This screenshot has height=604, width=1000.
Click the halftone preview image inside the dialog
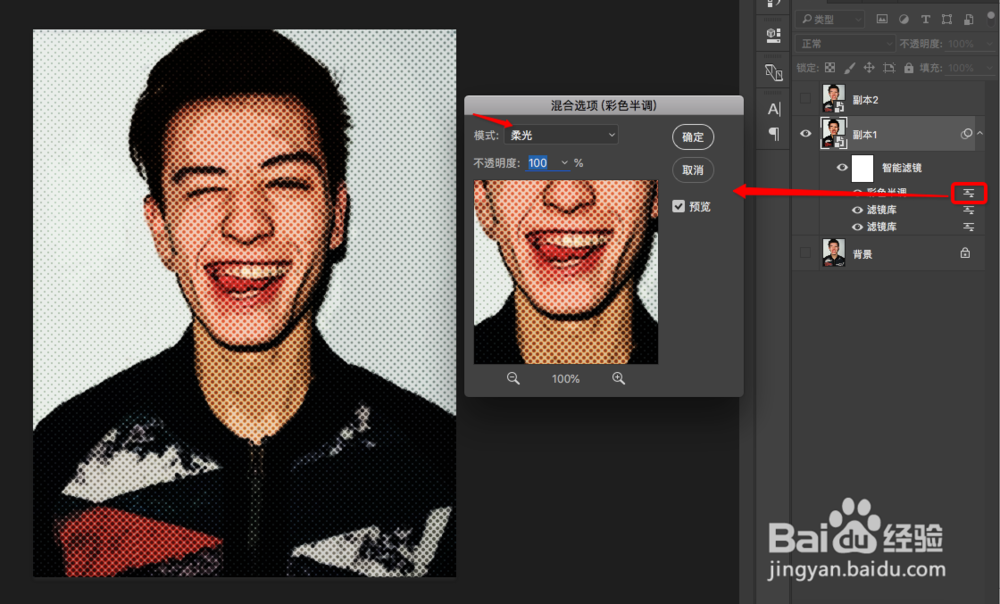pos(566,272)
